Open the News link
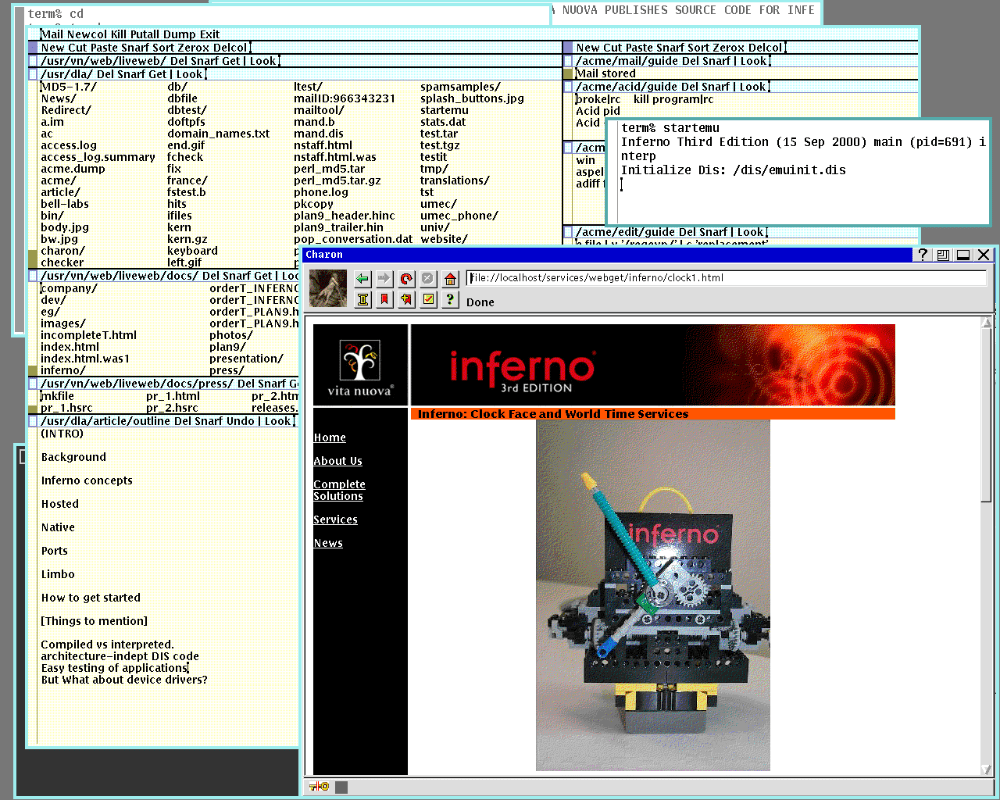Image resolution: width=1000 pixels, height=800 pixels. pos(328,543)
